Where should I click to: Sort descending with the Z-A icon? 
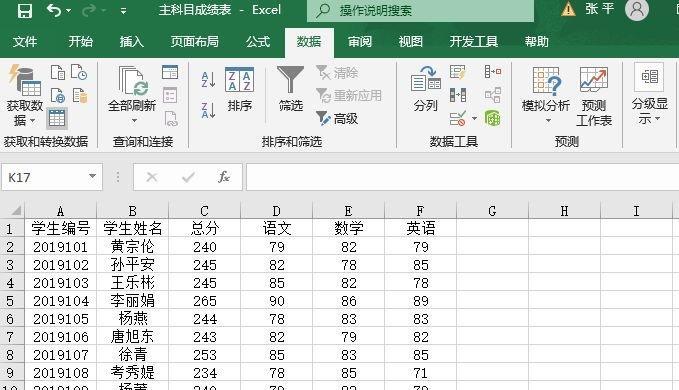208,110
